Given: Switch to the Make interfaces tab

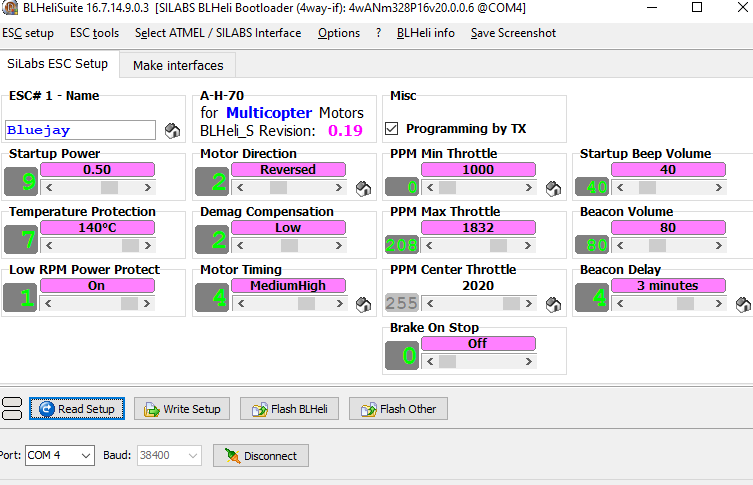Looking at the screenshot, I should click(178, 65).
